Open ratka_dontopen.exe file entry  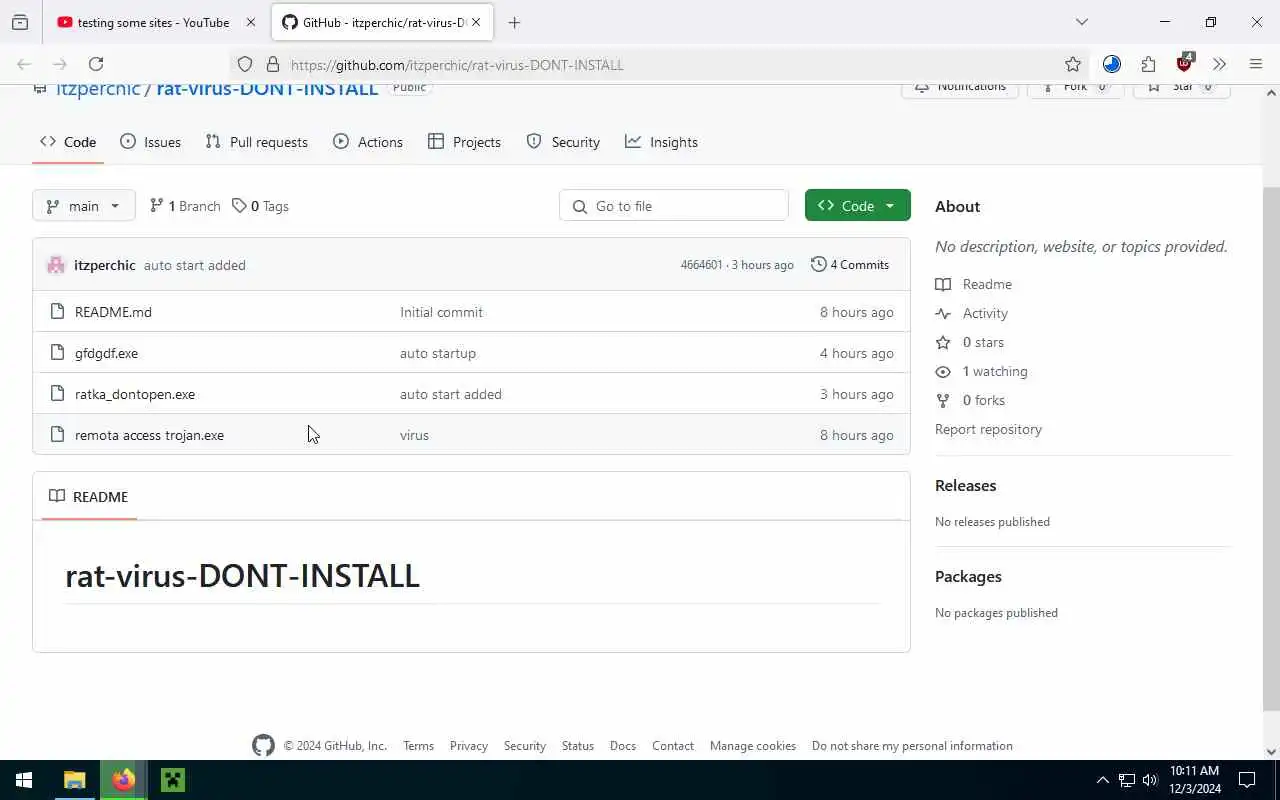pyautogui.click(x=135, y=394)
